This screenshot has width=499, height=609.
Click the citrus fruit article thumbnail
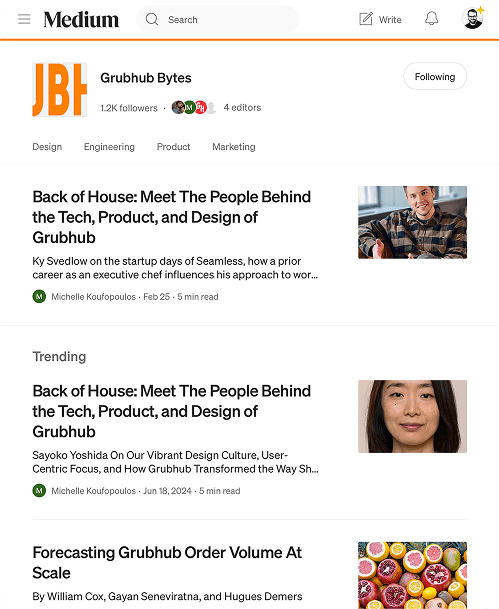coord(412,575)
